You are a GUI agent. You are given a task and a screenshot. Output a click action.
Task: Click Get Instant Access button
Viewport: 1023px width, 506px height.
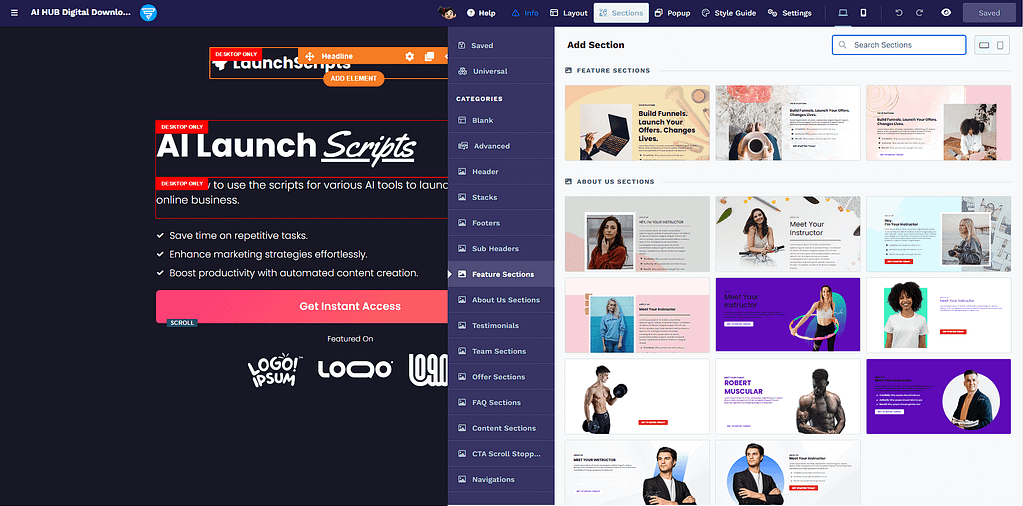click(x=301, y=306)
